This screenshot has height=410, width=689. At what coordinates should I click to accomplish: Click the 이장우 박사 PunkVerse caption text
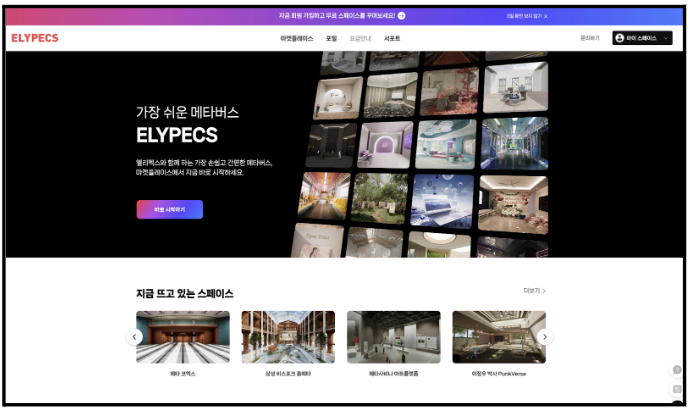click(499, 374)
